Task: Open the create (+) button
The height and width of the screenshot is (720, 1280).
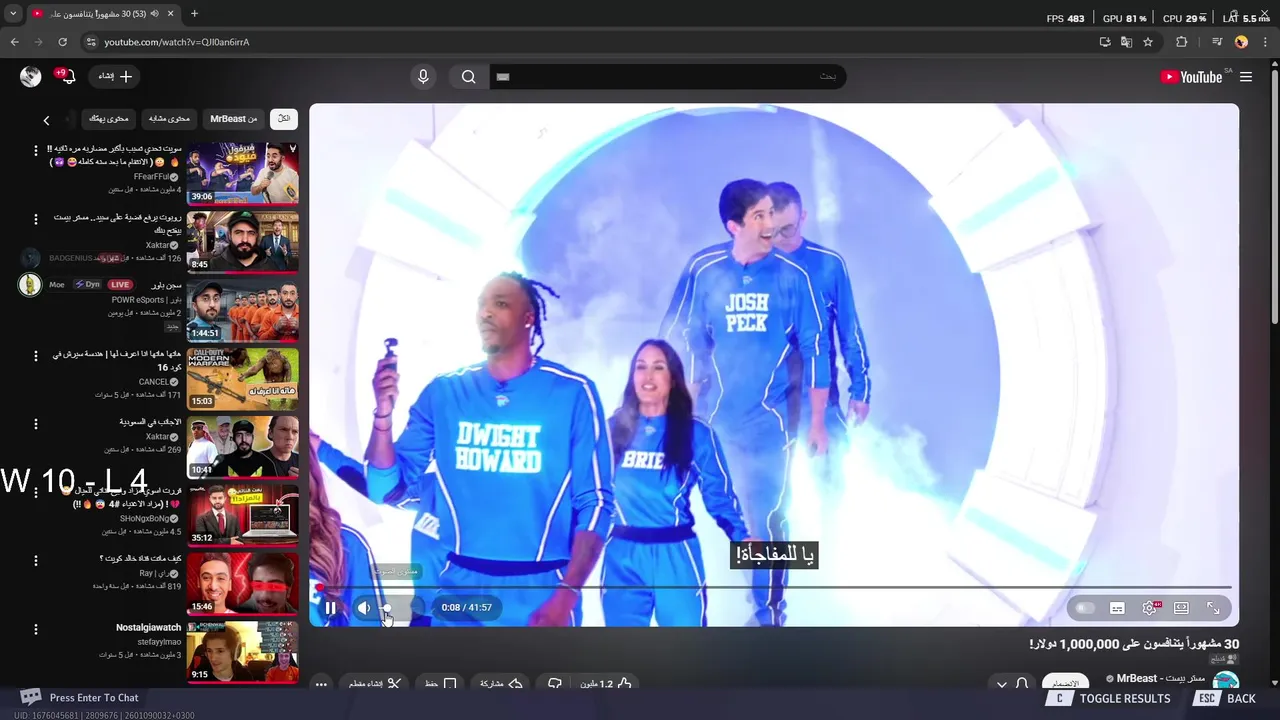Action: point(116,76)
